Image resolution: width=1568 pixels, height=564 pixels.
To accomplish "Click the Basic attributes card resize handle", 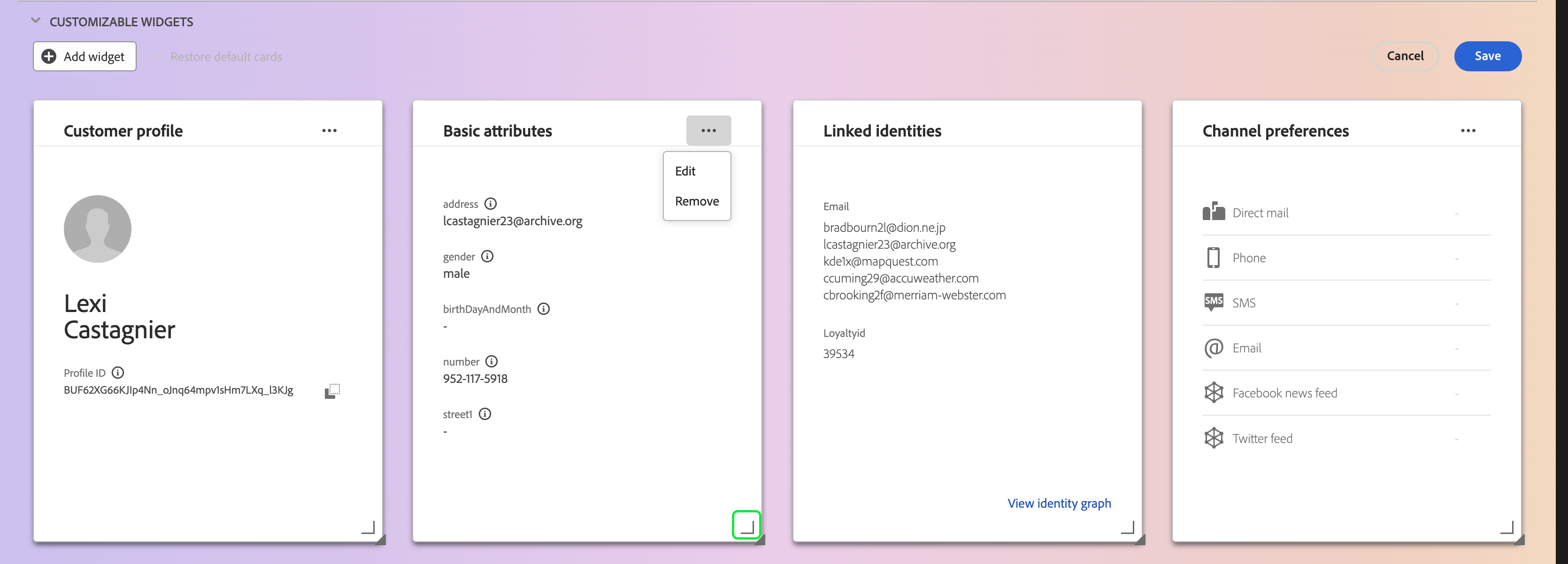I will coord(747,526).
